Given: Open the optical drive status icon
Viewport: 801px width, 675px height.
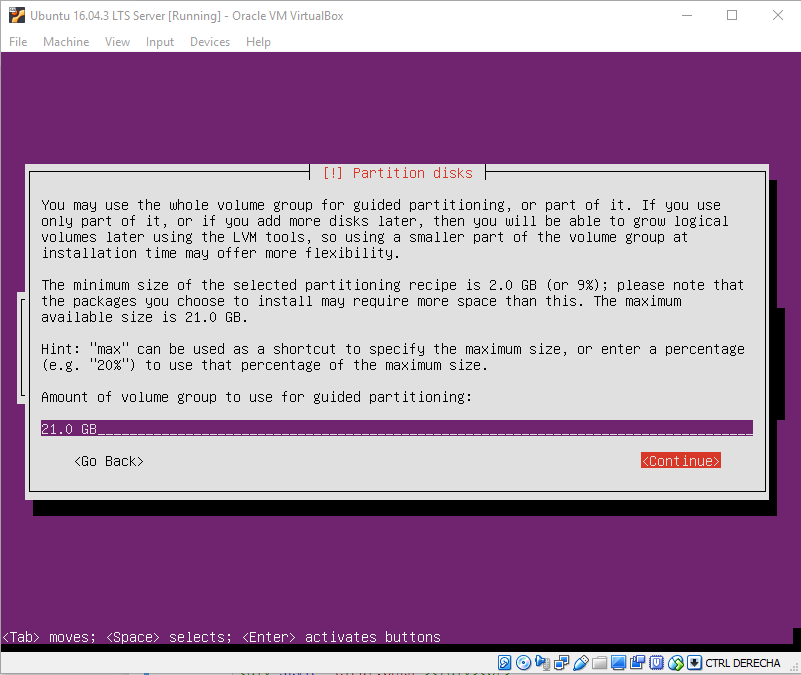Looking at the screenshot, I should 523,663.
